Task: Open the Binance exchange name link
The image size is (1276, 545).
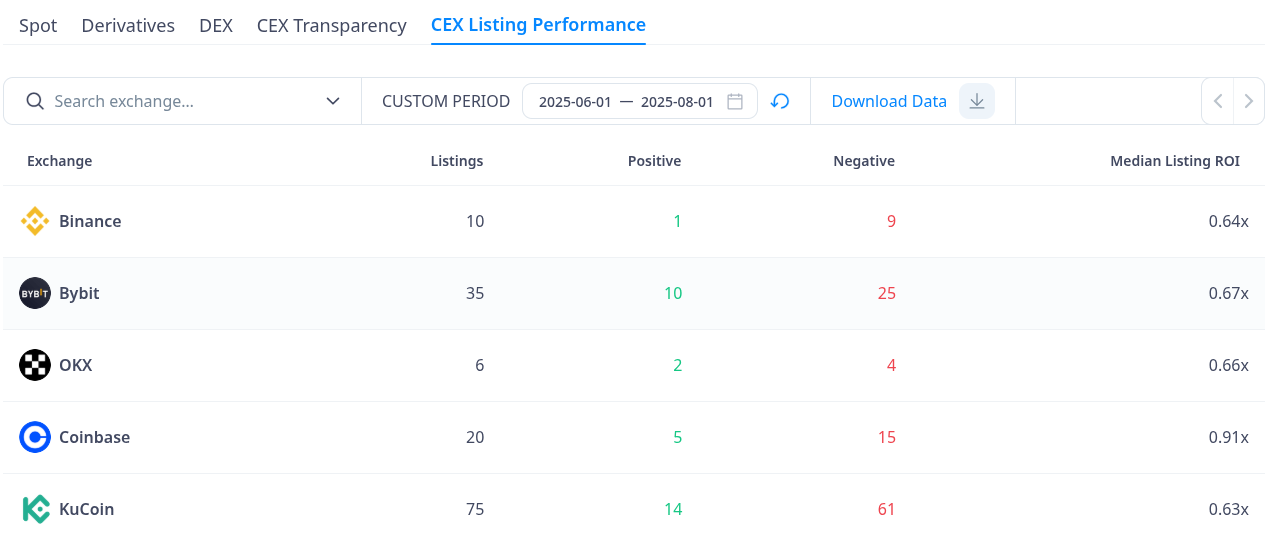Action: pyautogui.click(x=90, y=221)
